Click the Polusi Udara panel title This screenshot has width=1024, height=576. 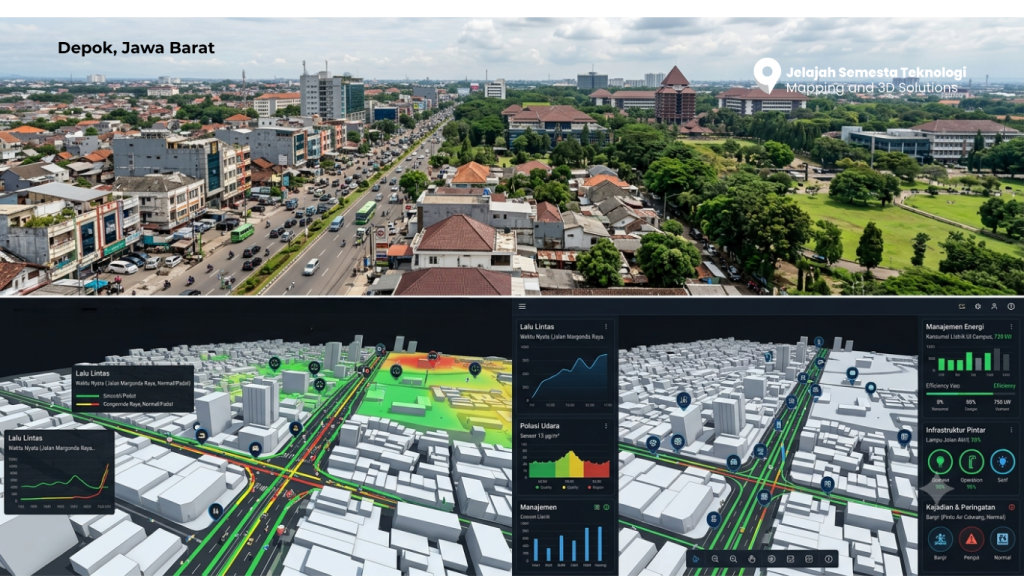click(539, 426)
